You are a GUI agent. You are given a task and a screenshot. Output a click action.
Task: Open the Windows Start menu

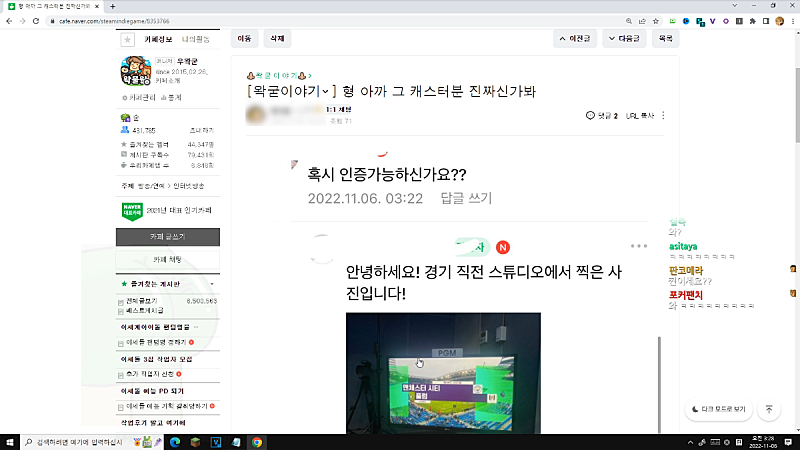[x=10, y=442]
